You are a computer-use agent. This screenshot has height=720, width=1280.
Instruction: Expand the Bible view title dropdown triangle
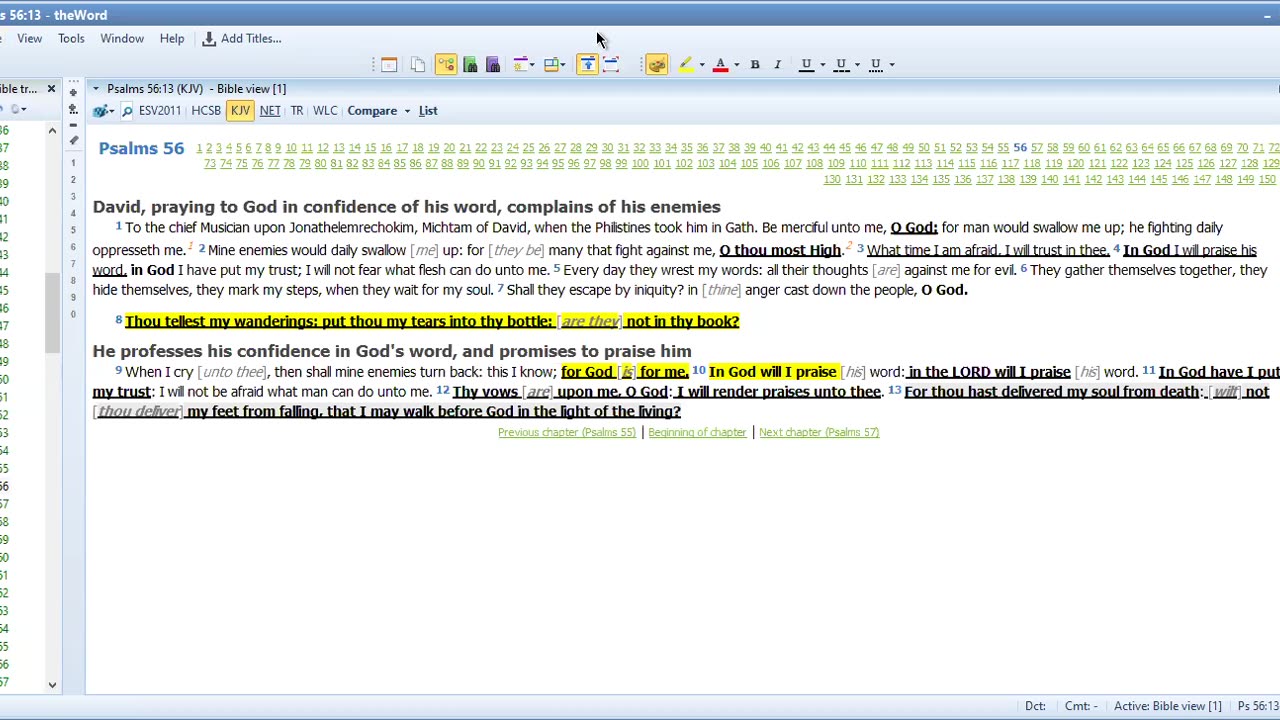[96, 89]
